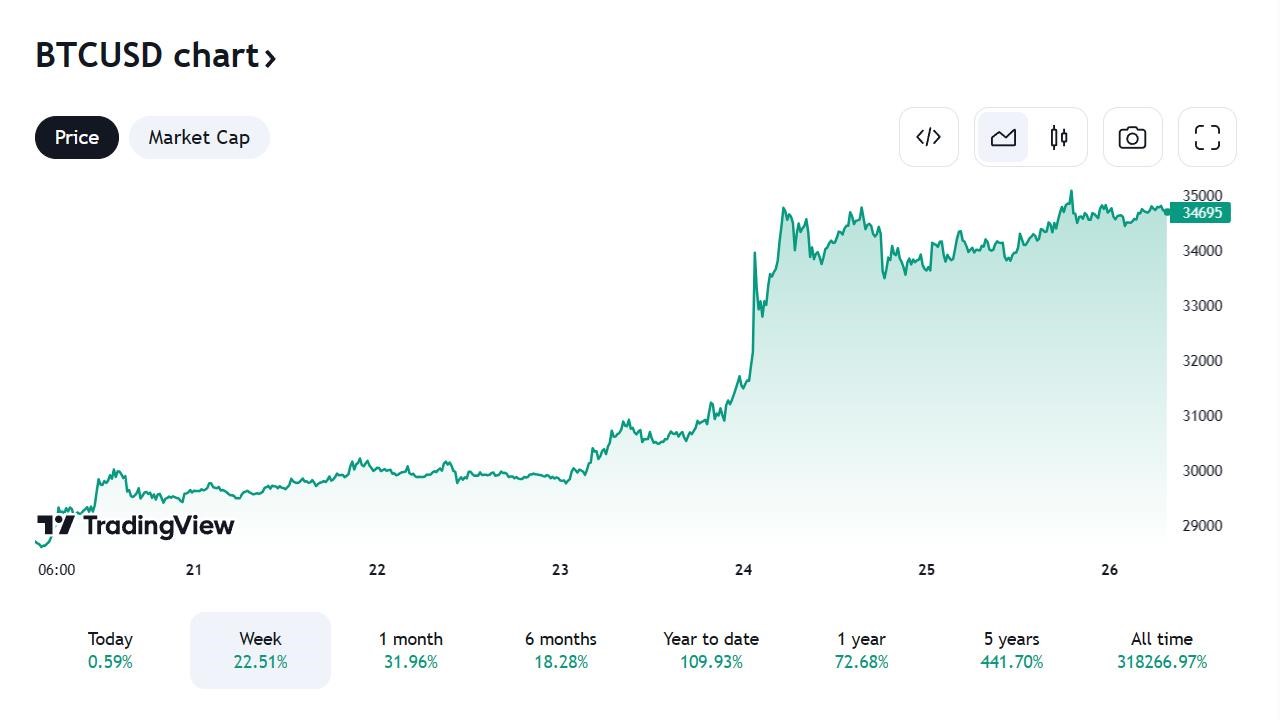Click the 24 date marker on the axis
The height and width of the screenshot is (720, 1280).
[x=743, y=570]
